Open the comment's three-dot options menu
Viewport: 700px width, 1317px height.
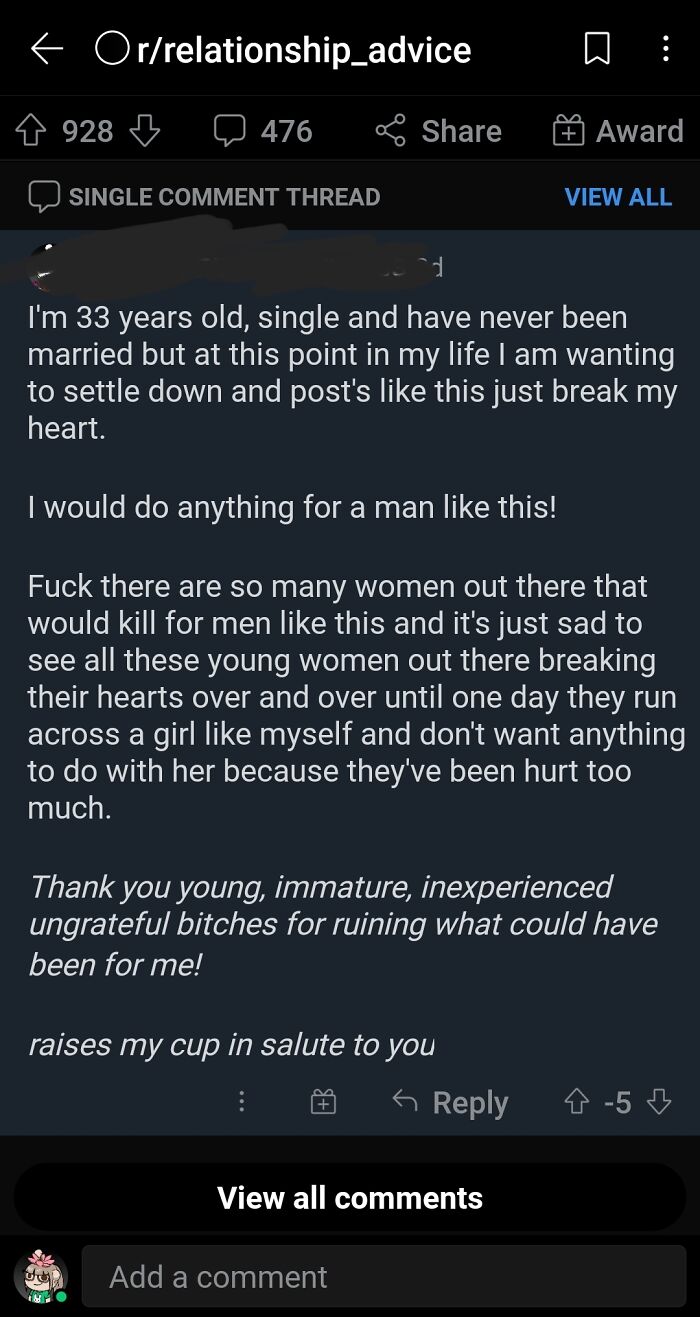click(241, 1103)
